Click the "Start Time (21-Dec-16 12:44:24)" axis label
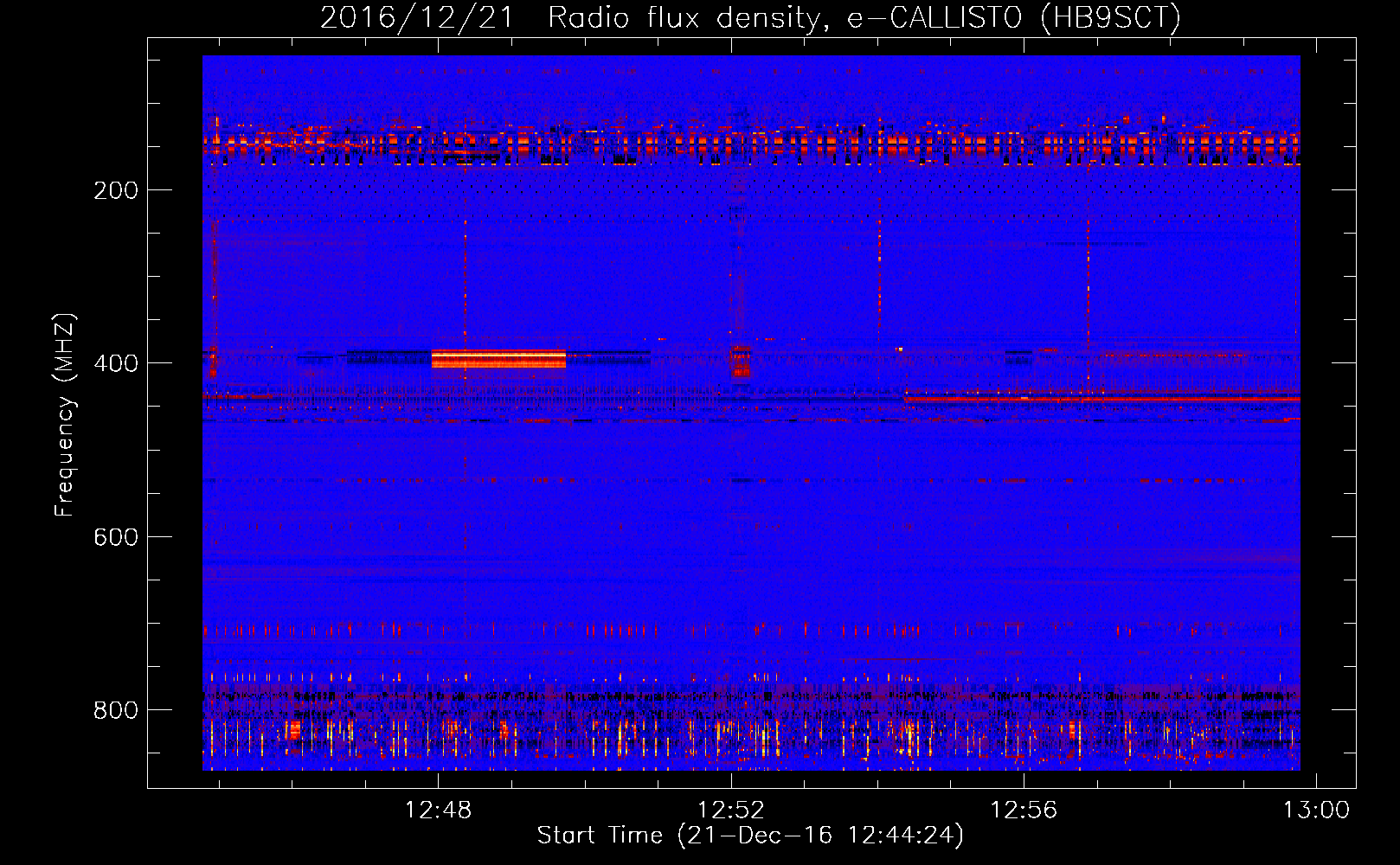This screenshot has width=1400, height=865. pyautogui.click(x=750, y=836)
